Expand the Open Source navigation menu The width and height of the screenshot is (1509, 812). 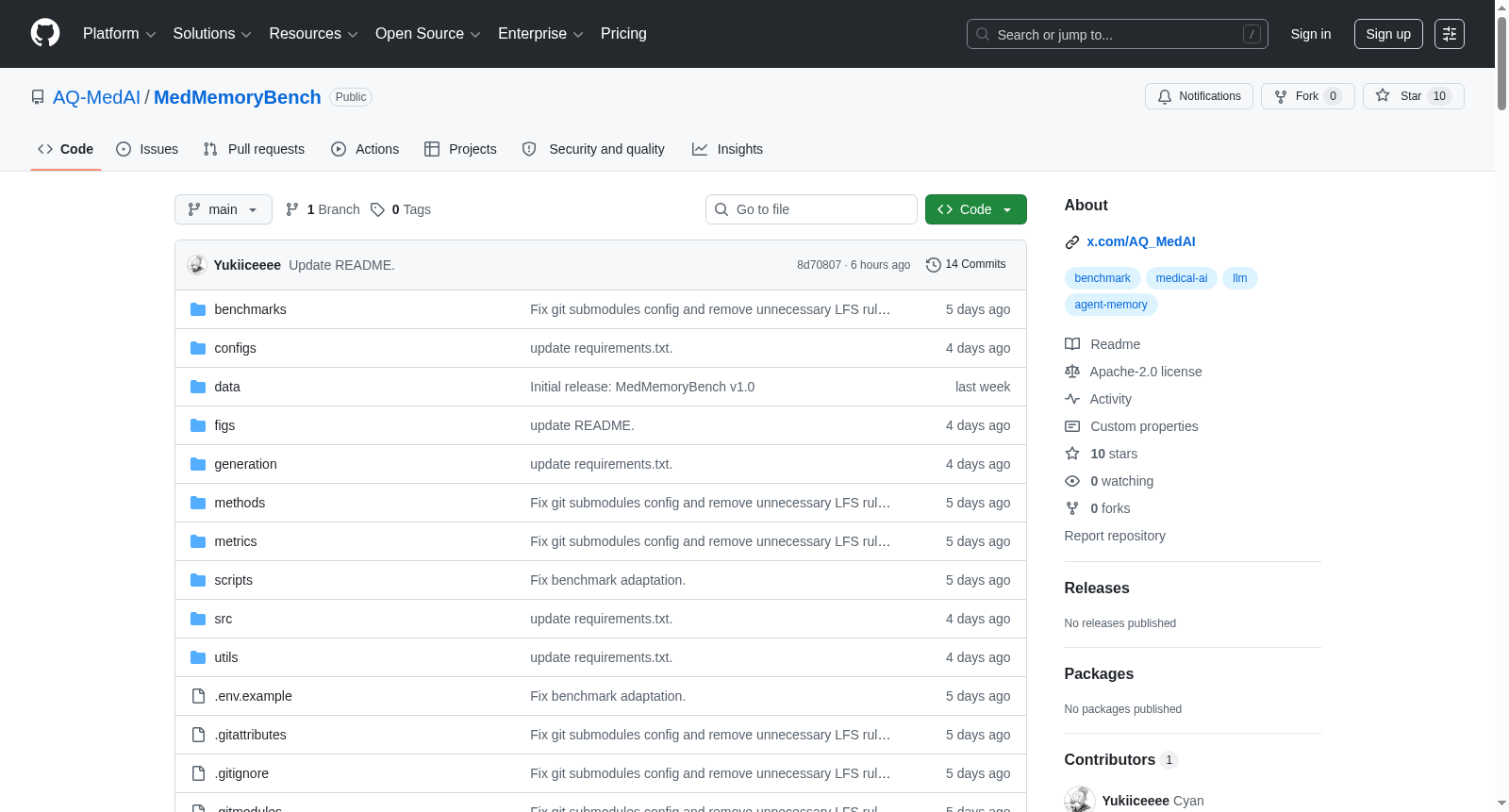428,34
